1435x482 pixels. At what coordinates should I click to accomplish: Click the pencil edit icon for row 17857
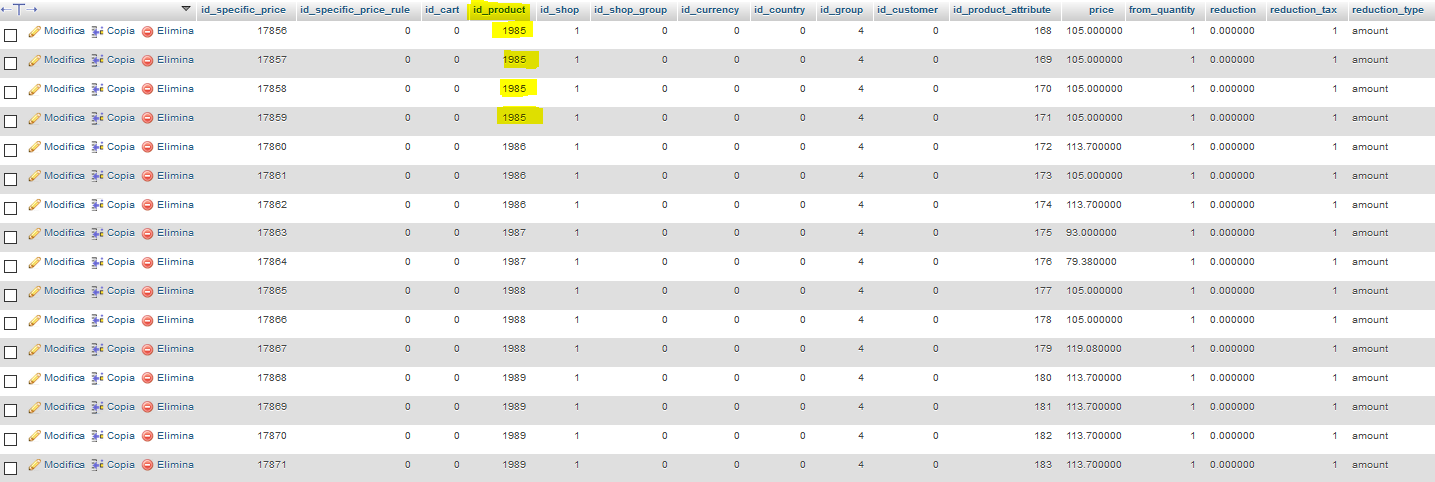(35, 60)
